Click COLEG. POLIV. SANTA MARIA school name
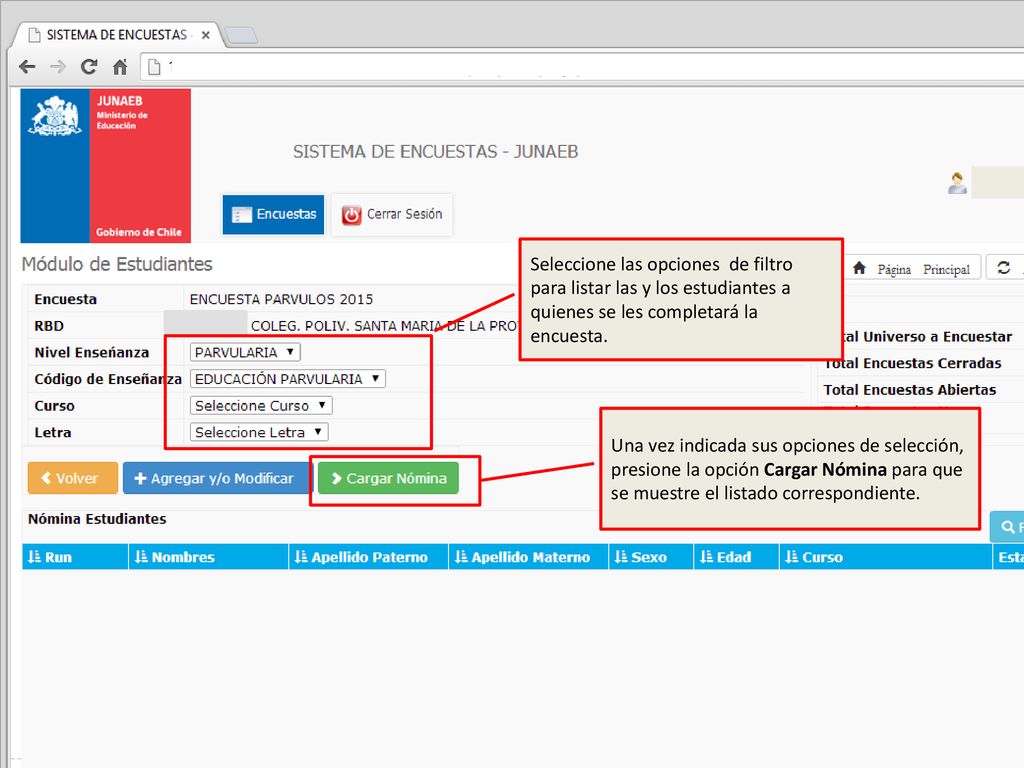 click(x=384, y=326)
